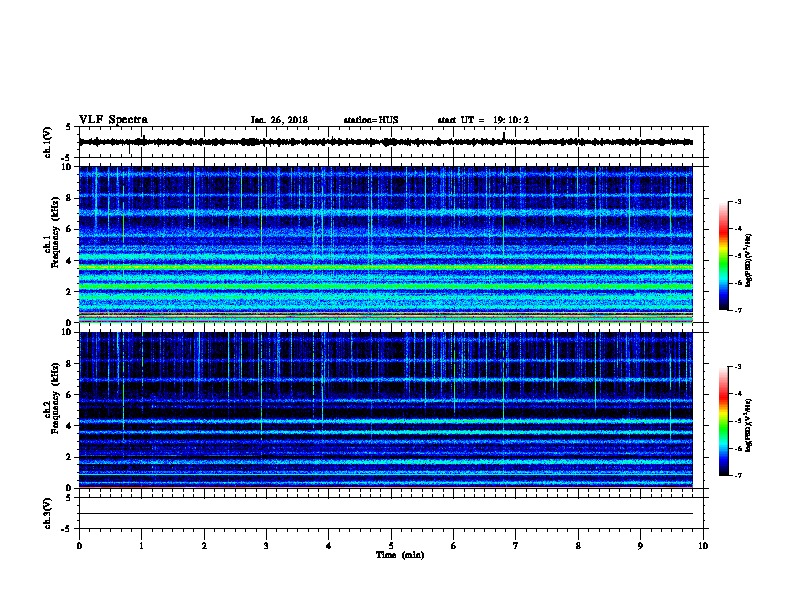Click time axis tick label "9"
This screenshot has width=792, height=612.
pyautogui.click(x=640, y=546)
